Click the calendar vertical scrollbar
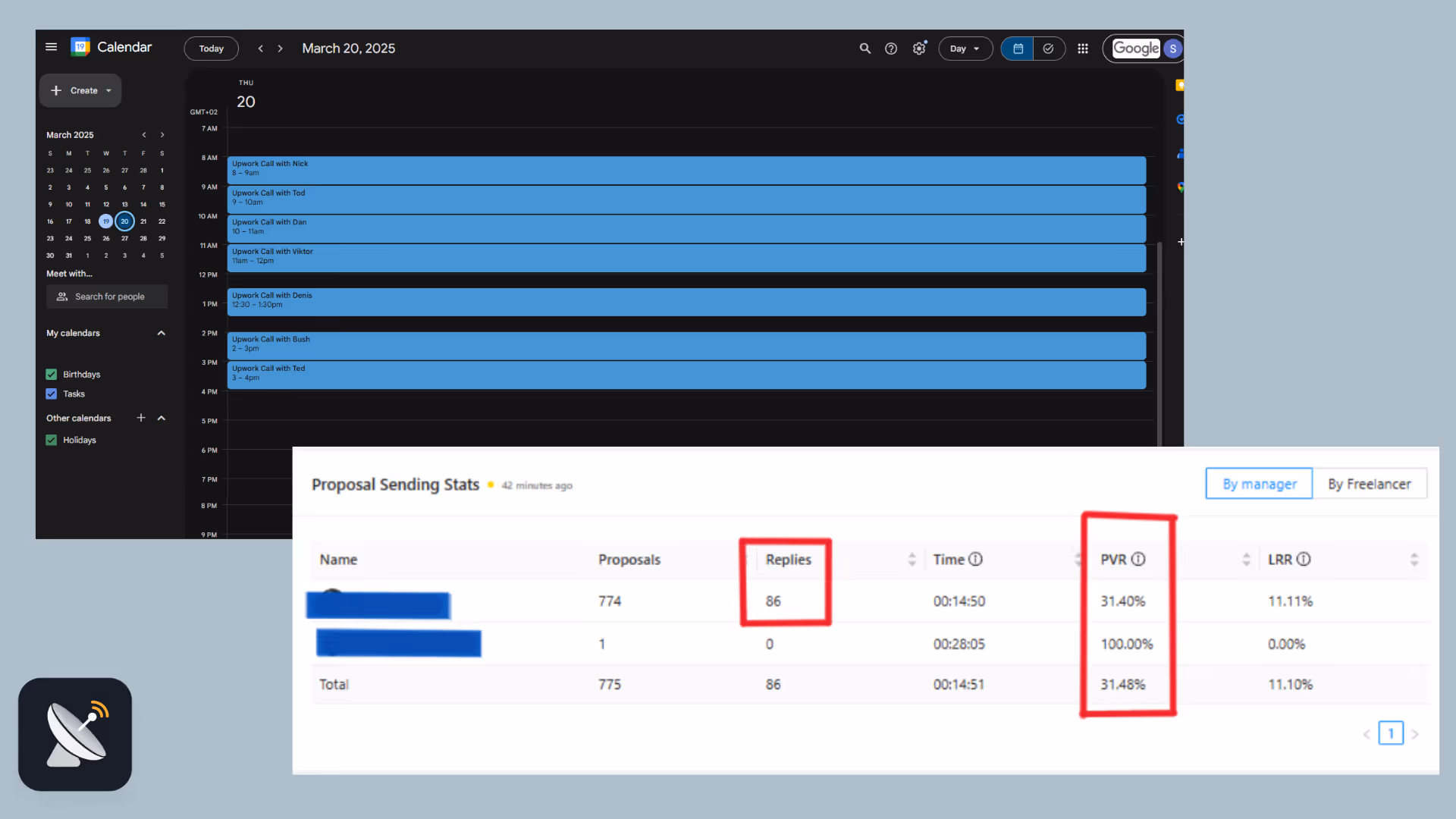The width and height of the screenshot is (1456, 819). point(1159,345)
